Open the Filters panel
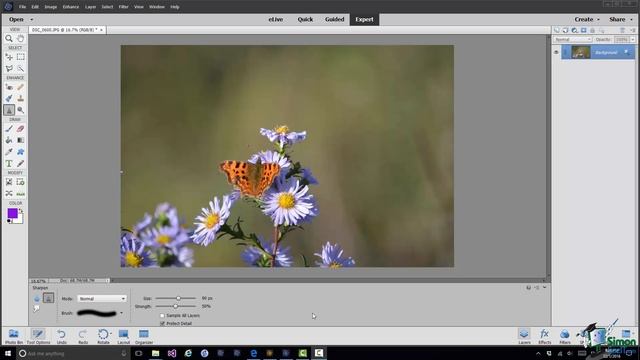The width and height of the screenshot is (640, 360). [565, 336]
